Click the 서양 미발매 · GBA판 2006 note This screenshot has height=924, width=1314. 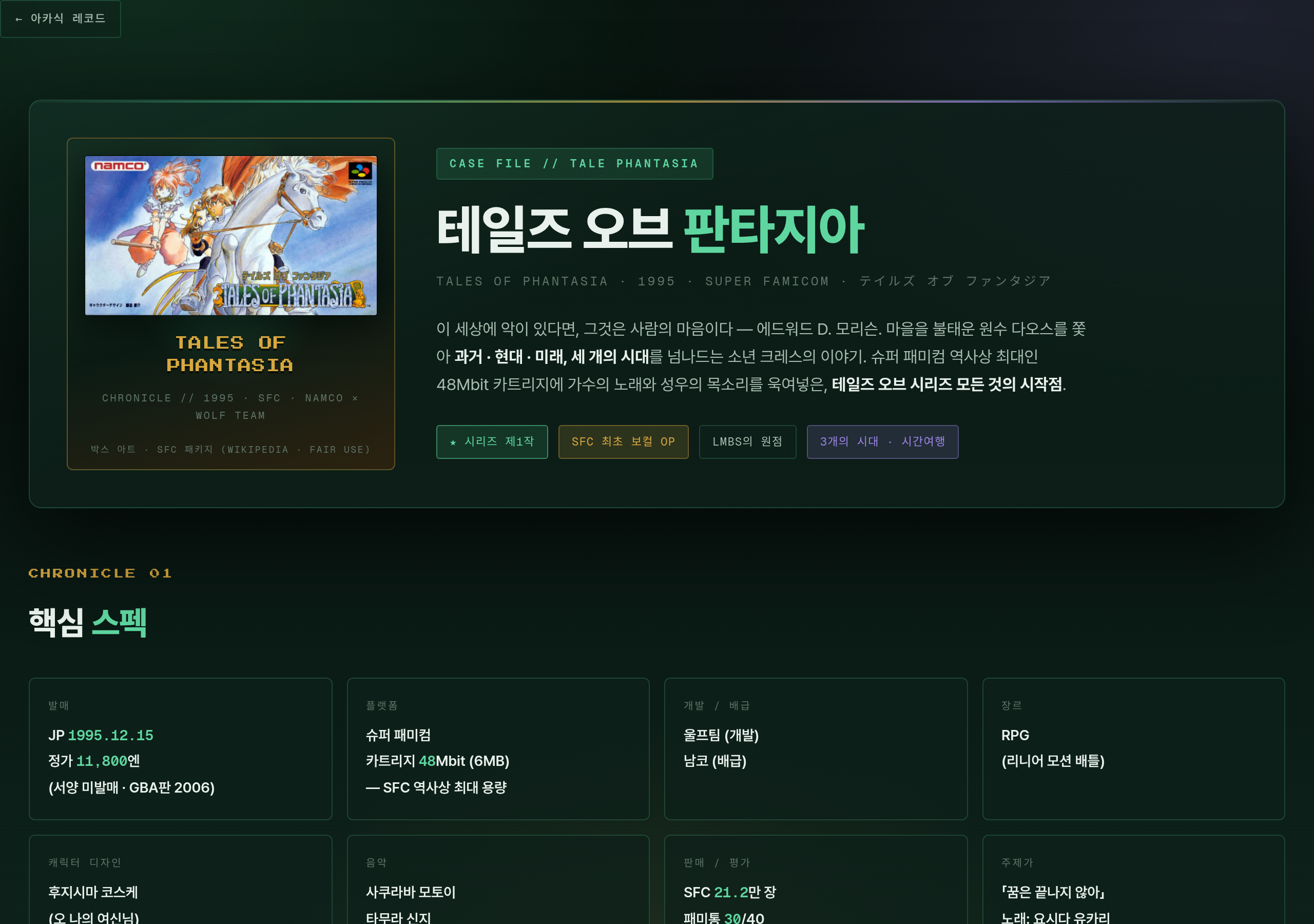coord(131,788)
